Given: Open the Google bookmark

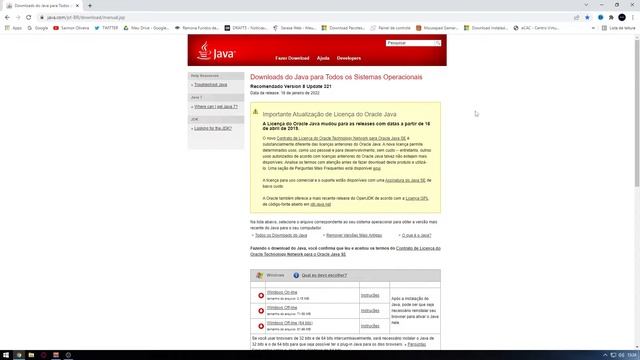Looking at the screenshot, I should click(x=38, y=28).
